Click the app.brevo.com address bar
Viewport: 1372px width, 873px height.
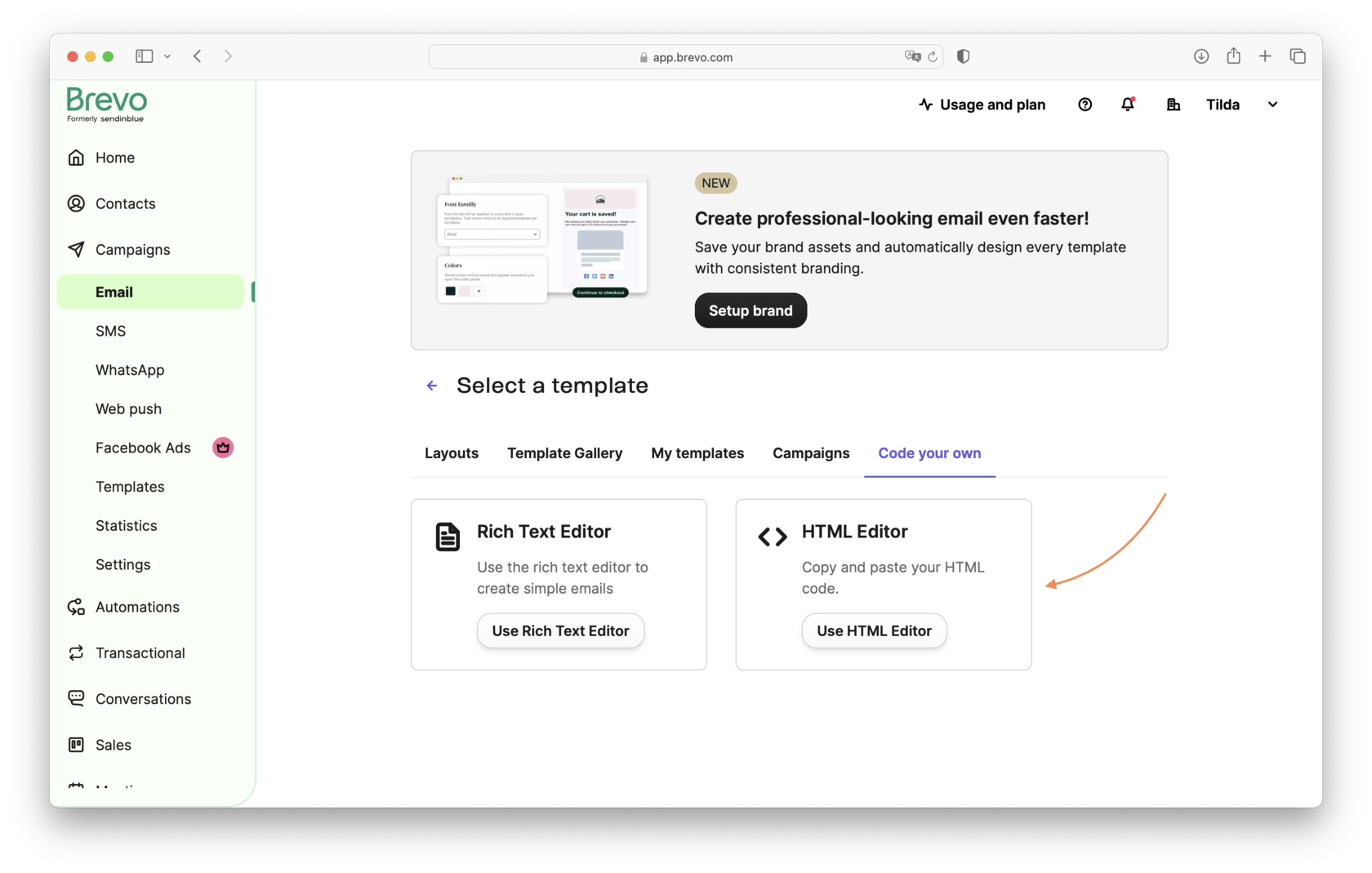[x=685, y=56]
